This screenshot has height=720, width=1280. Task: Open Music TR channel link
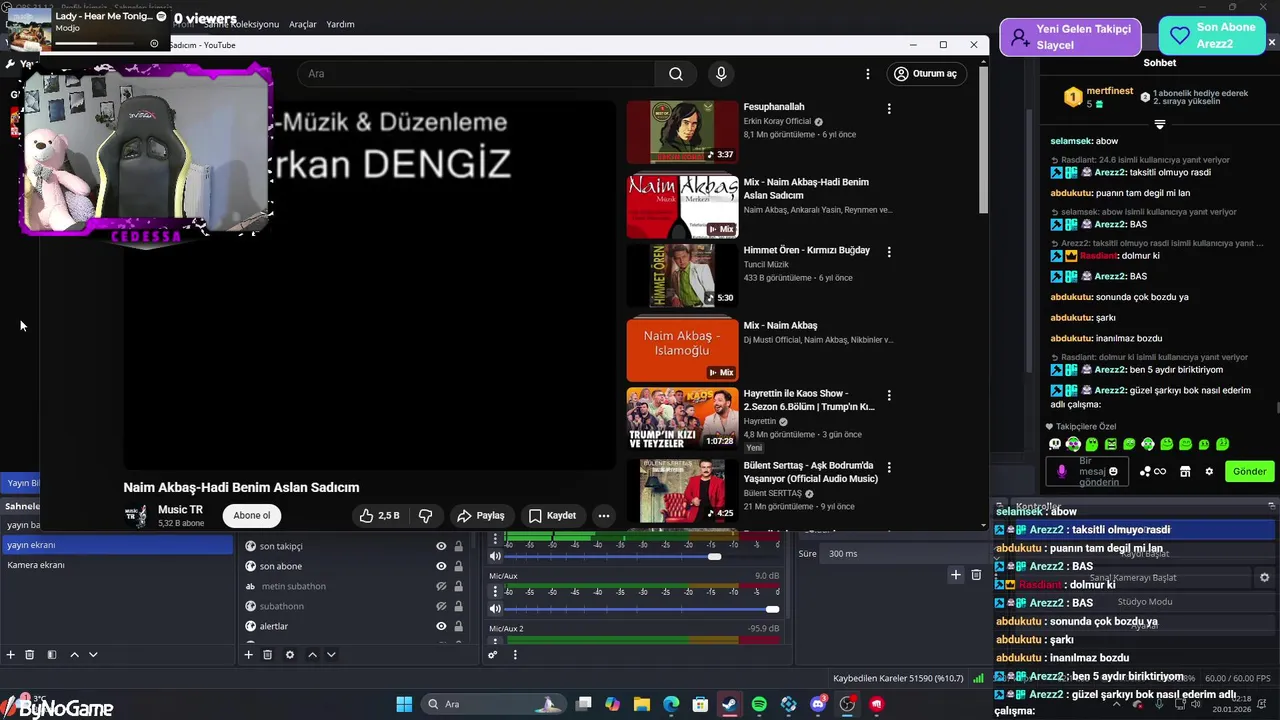click(180, 510)
